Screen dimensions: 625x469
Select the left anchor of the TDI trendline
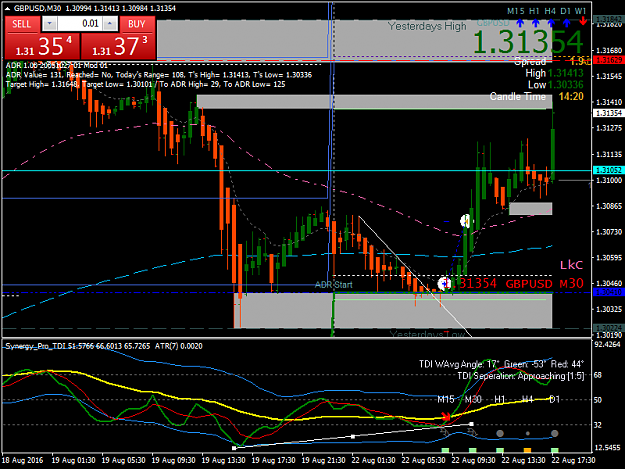(x=234, y=448)
